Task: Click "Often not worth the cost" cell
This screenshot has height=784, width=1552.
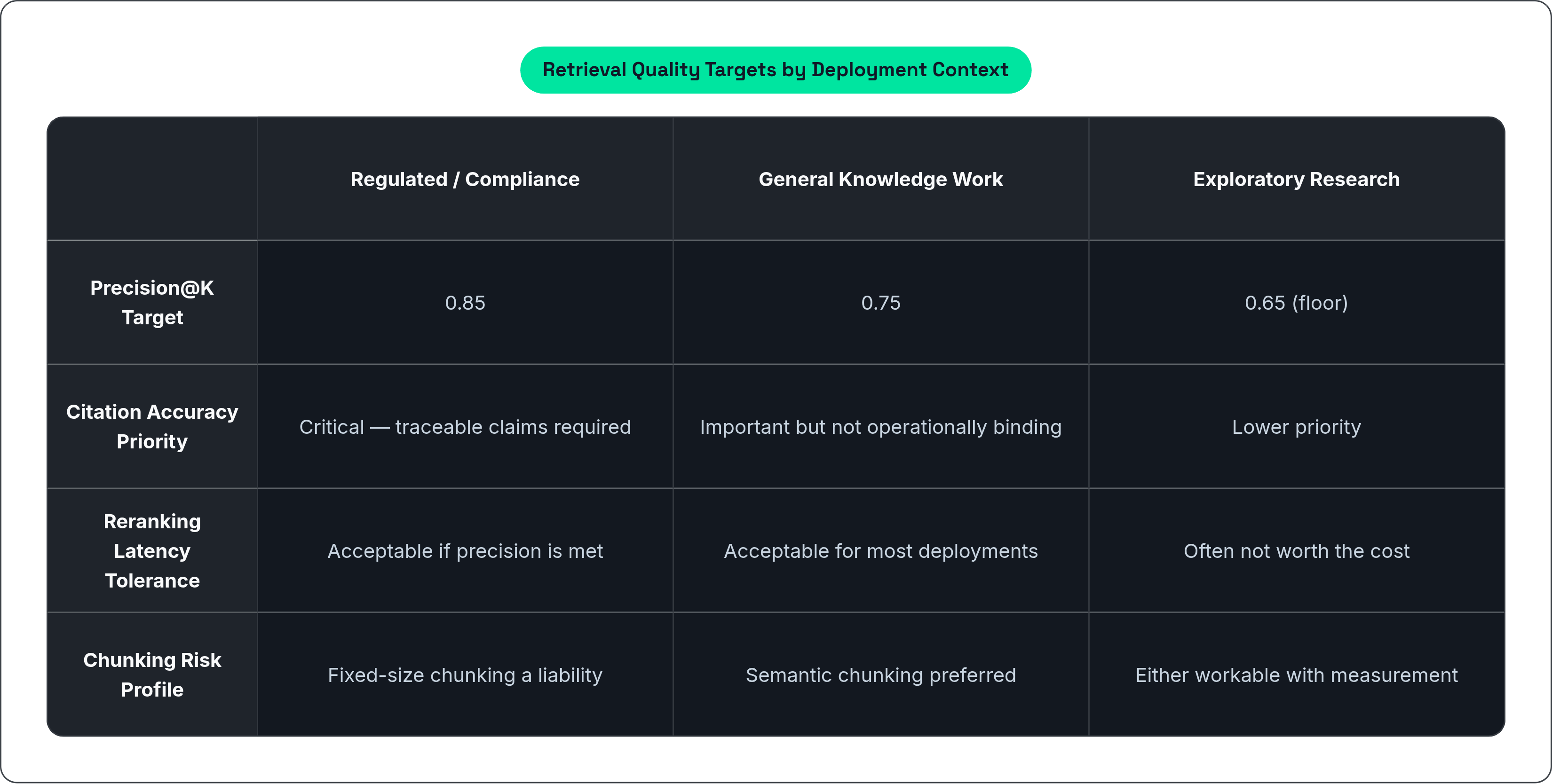Action: (1296, 550)
